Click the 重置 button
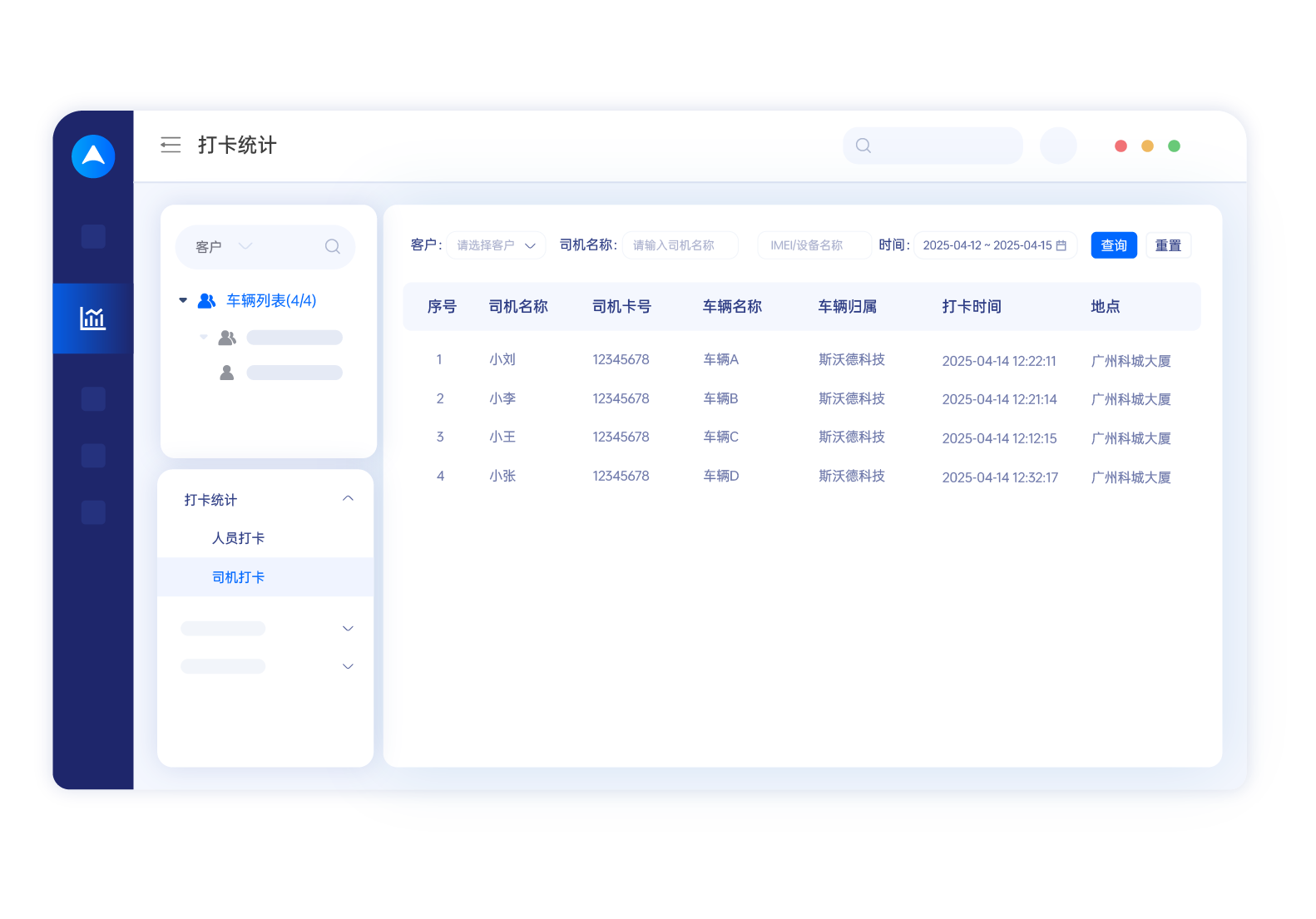Screen dimensions: 1316x919 [1168, 245]
